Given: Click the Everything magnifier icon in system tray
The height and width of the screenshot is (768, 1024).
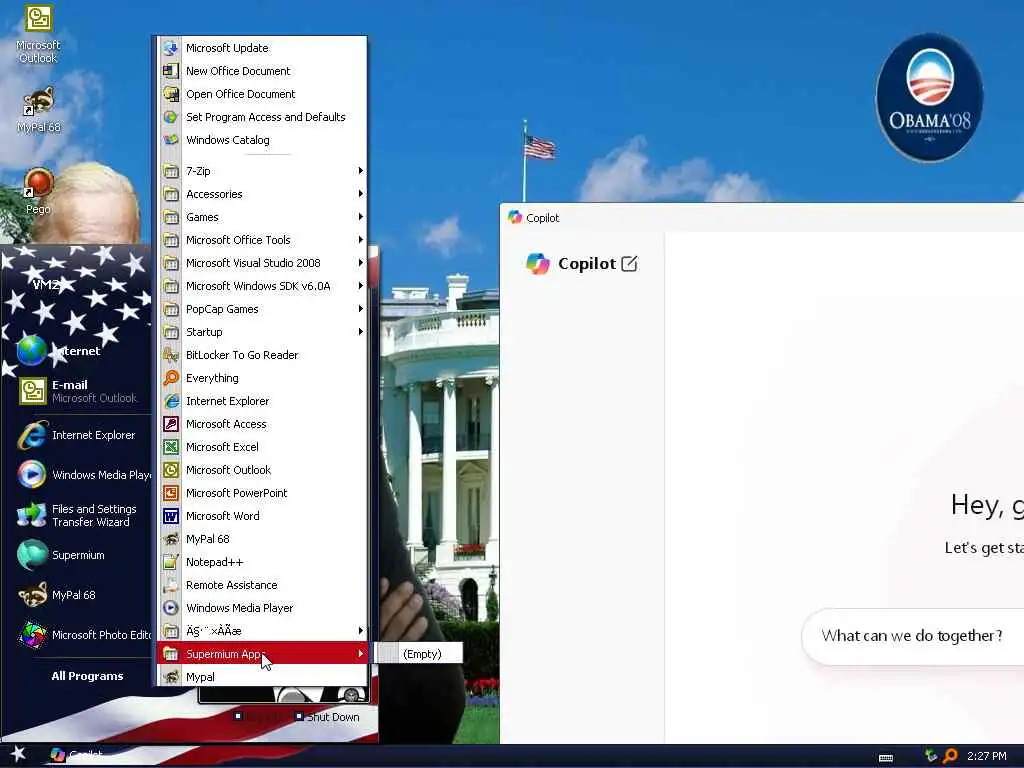Looking at the screenshot, I should pyautogui.click(x=950, y=756).
